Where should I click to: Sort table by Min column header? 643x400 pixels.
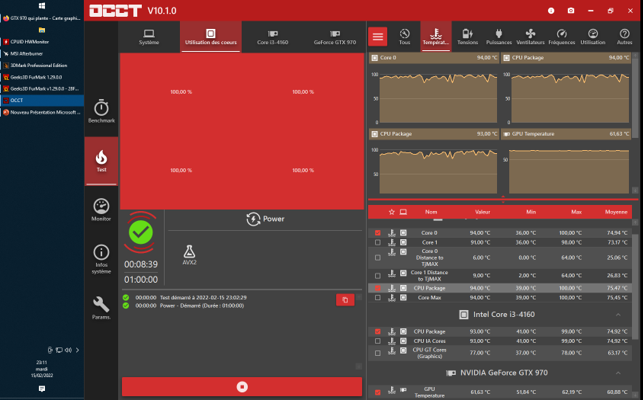click(531, 212)
